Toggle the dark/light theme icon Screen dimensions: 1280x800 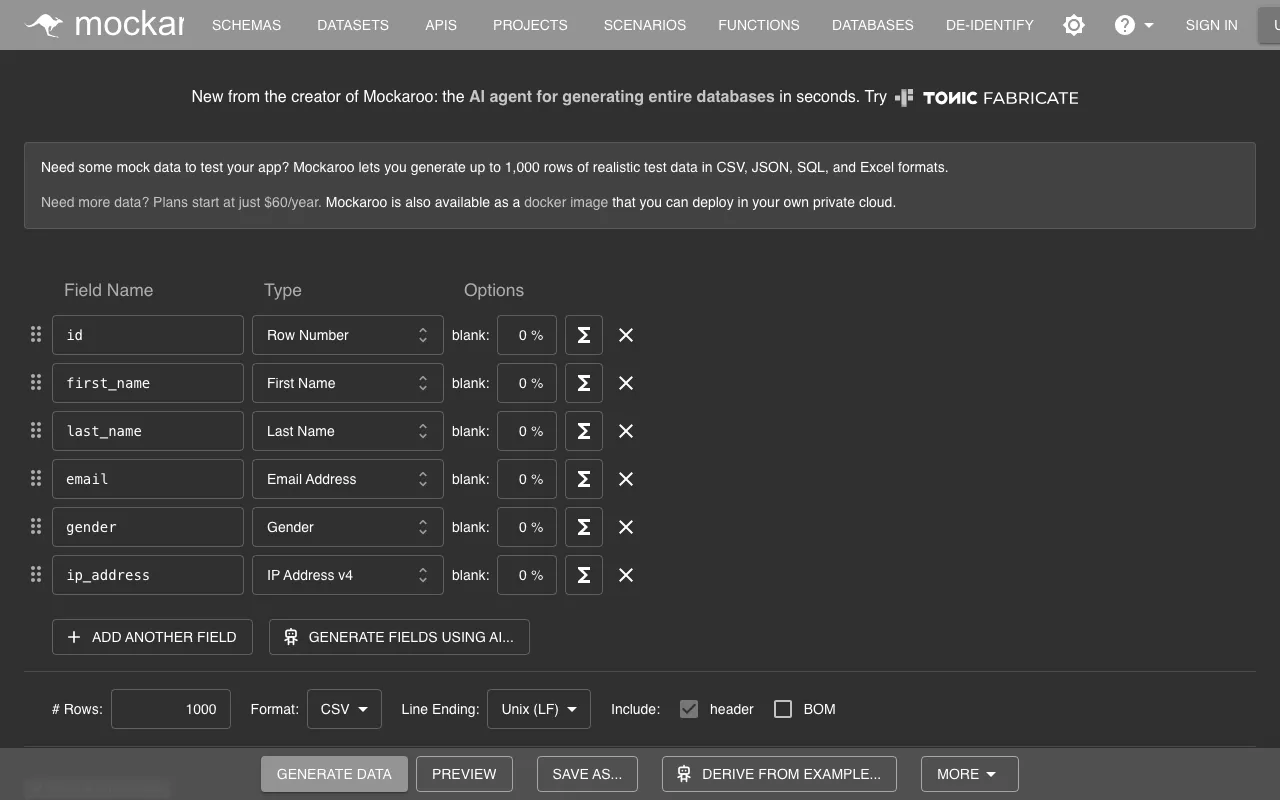[1074, 25]
